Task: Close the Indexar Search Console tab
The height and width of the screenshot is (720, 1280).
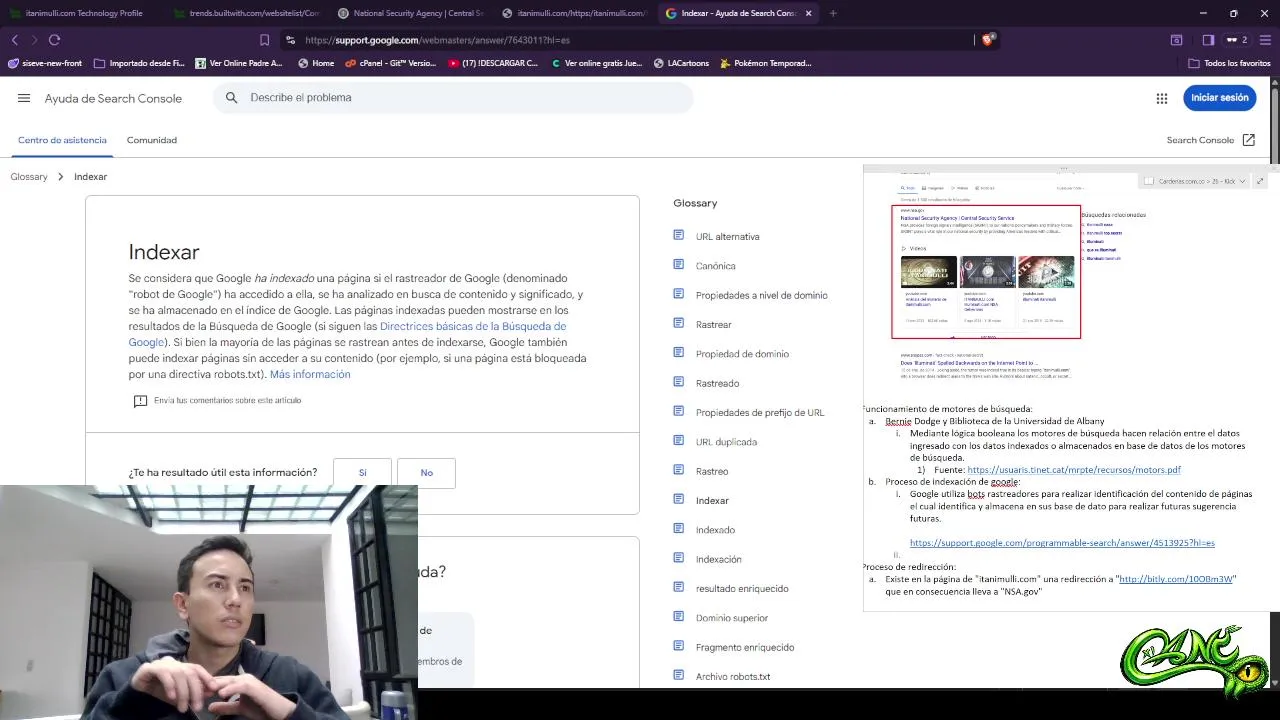Action: pos(808,13)
